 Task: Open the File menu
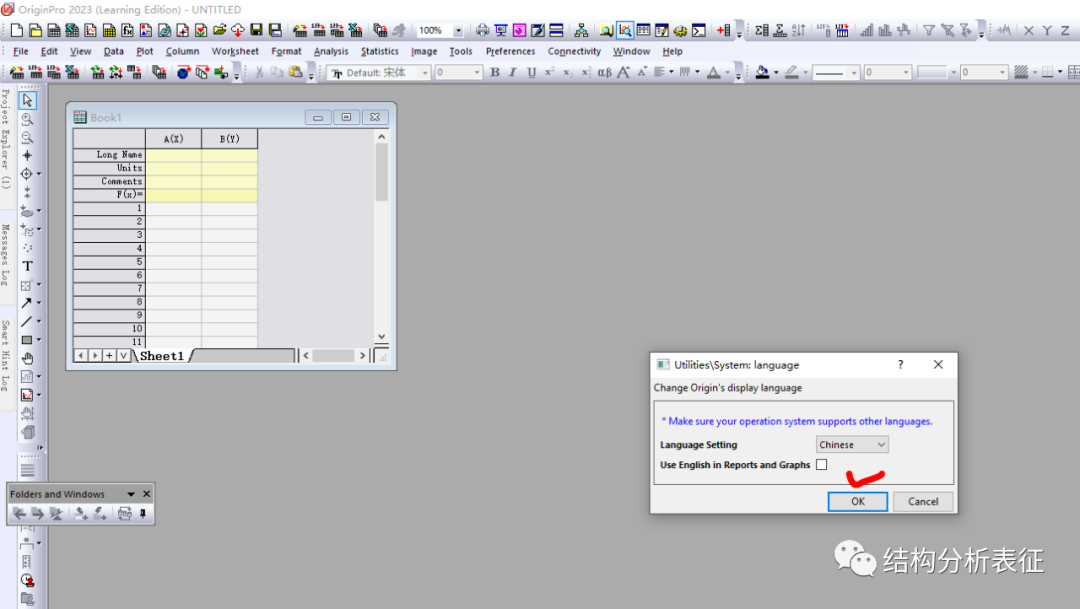pyautogui.click(x=21, y=52)
